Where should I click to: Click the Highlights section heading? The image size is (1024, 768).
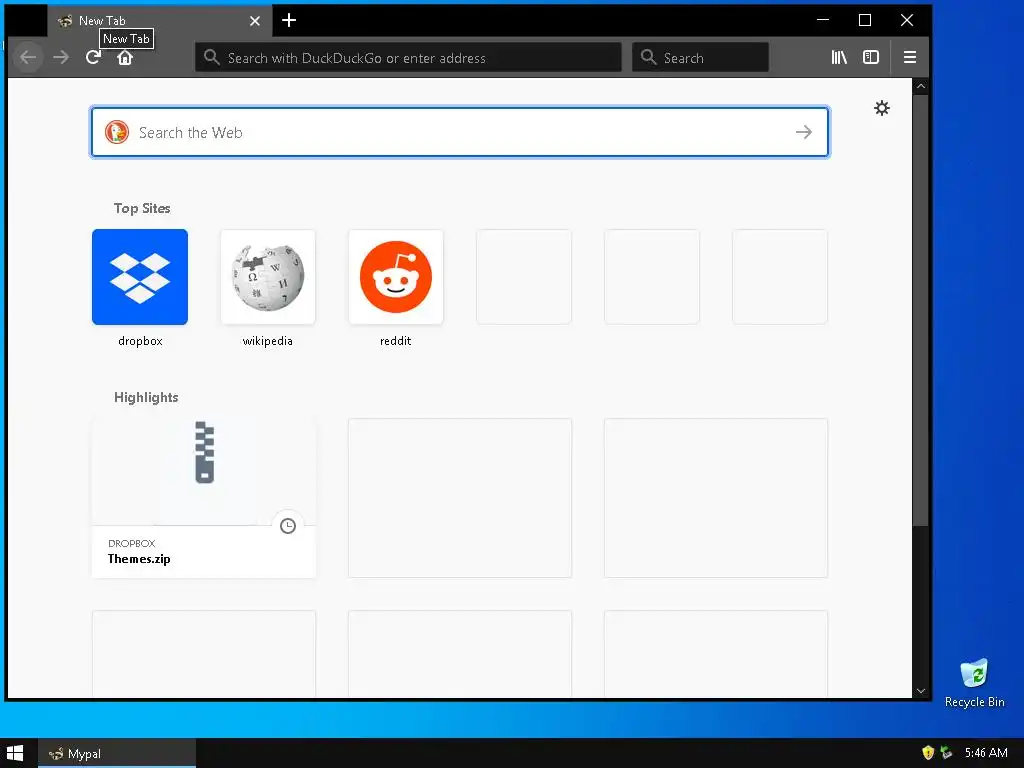point(146,397)
